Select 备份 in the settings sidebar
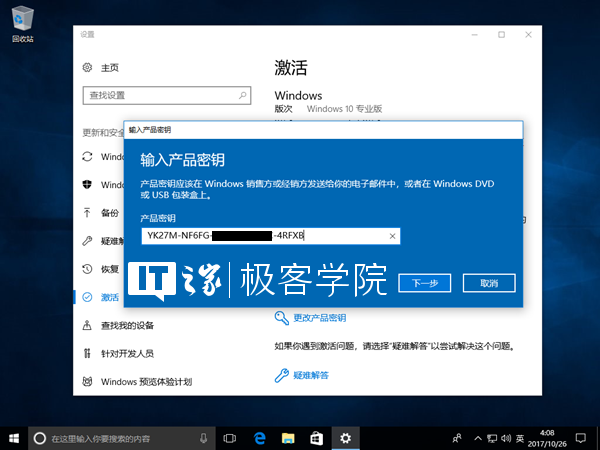 pos(110,213)
